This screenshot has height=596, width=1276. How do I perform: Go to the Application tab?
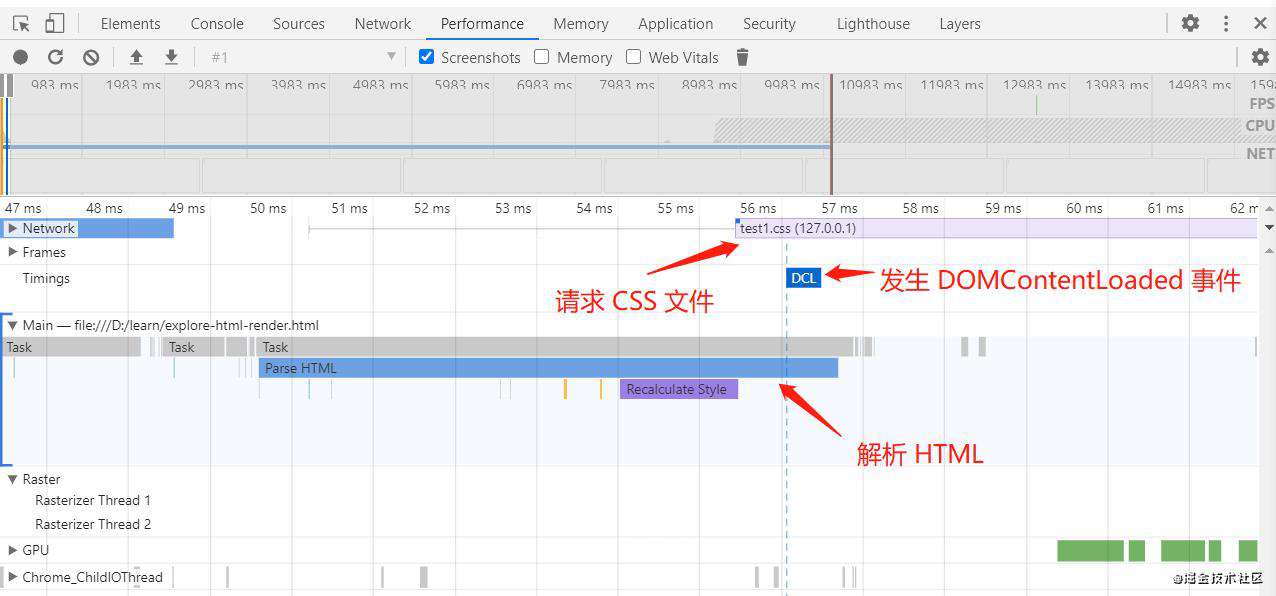(676, 23)
